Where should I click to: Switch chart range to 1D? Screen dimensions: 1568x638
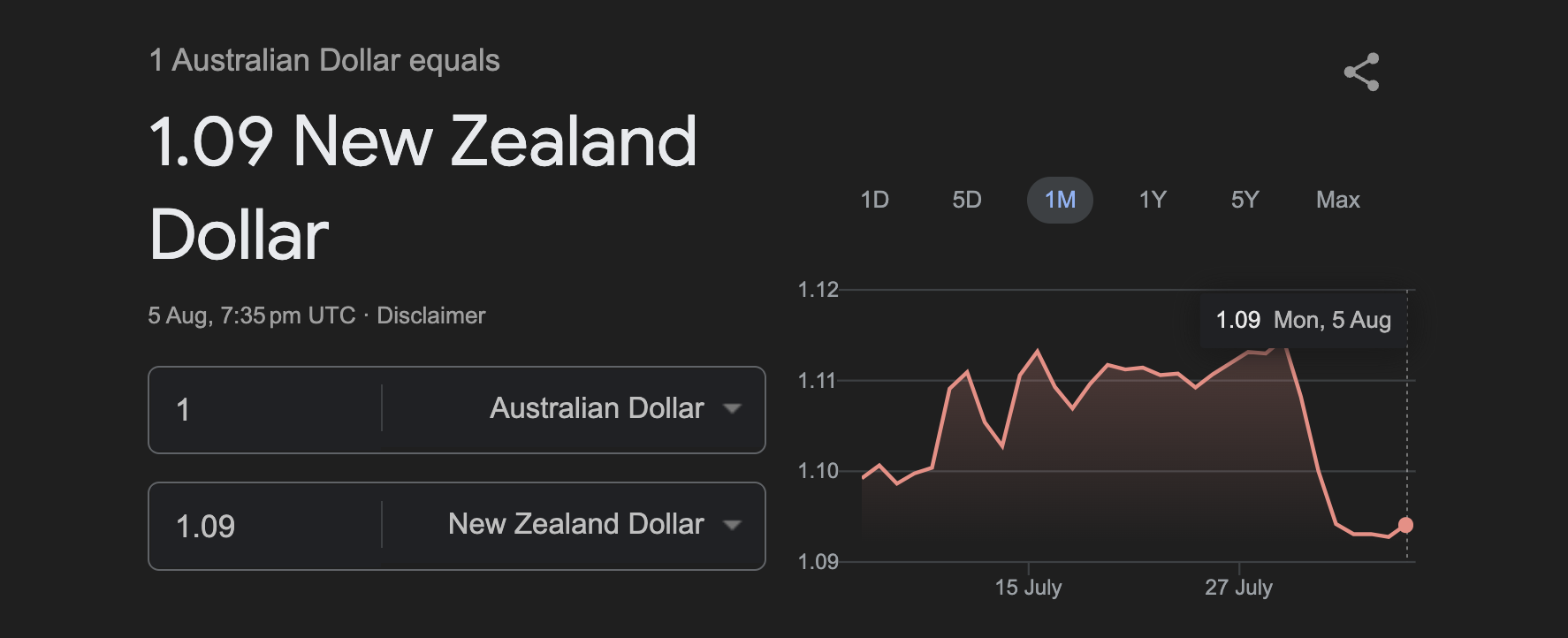click(874, 200)
